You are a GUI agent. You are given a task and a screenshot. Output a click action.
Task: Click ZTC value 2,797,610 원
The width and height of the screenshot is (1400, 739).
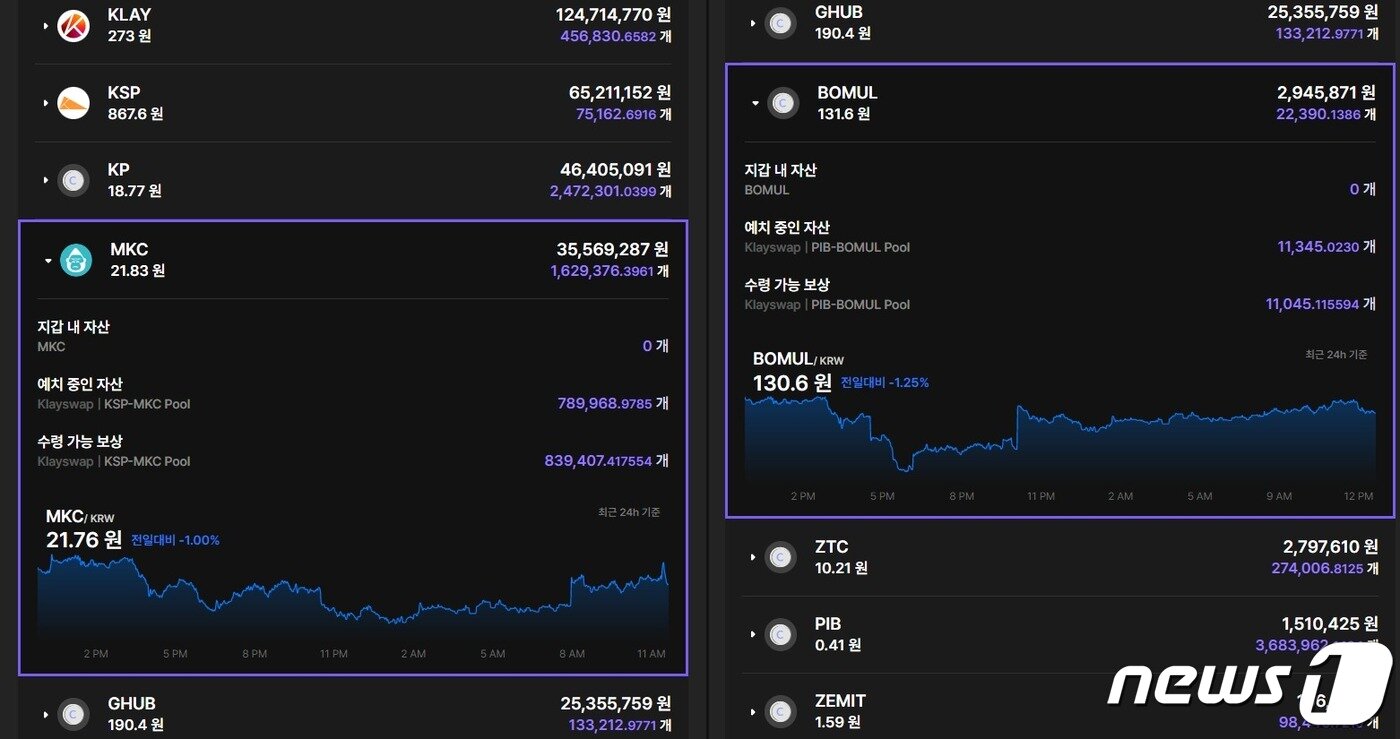tap(1330, 546)
